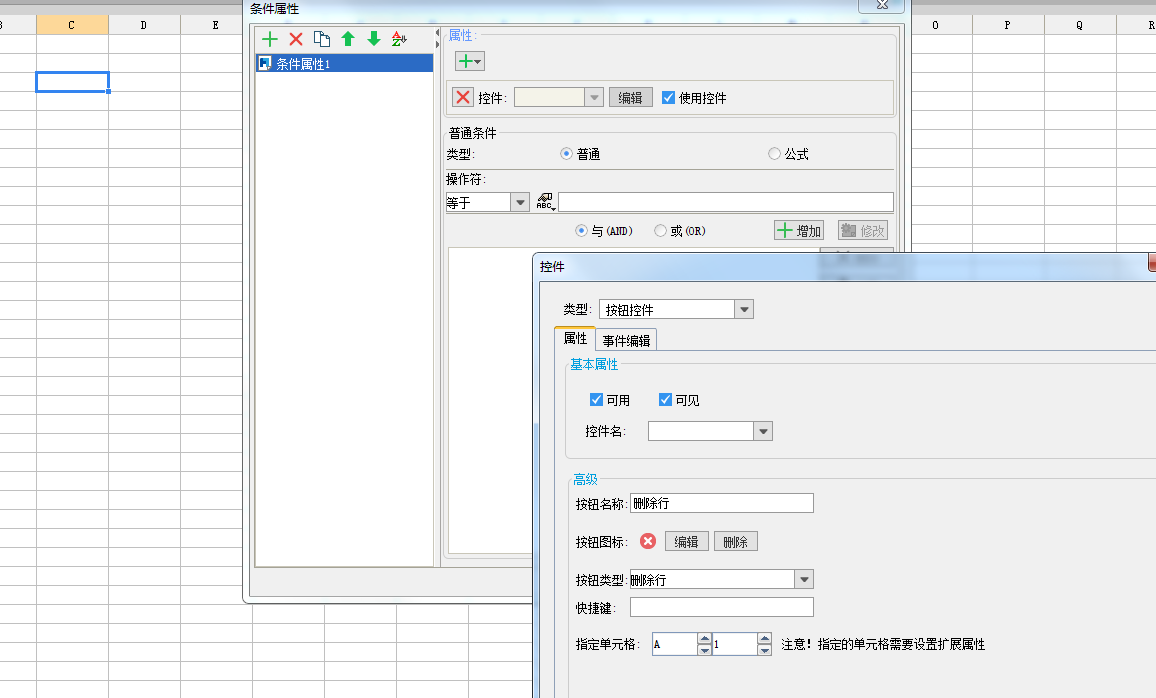
Task: Sort condition attributes with A-Z icon
Action: pos(399,39)
